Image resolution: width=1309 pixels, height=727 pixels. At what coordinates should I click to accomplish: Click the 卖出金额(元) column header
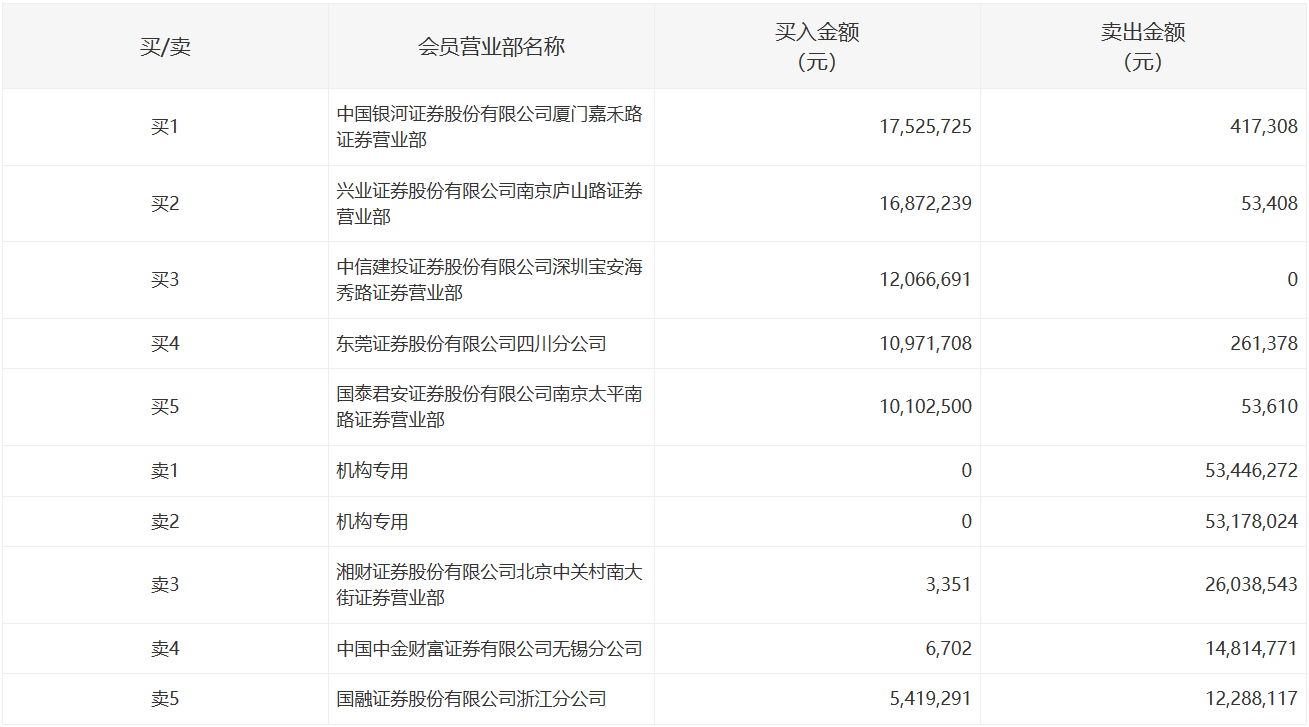point(1143,46)
